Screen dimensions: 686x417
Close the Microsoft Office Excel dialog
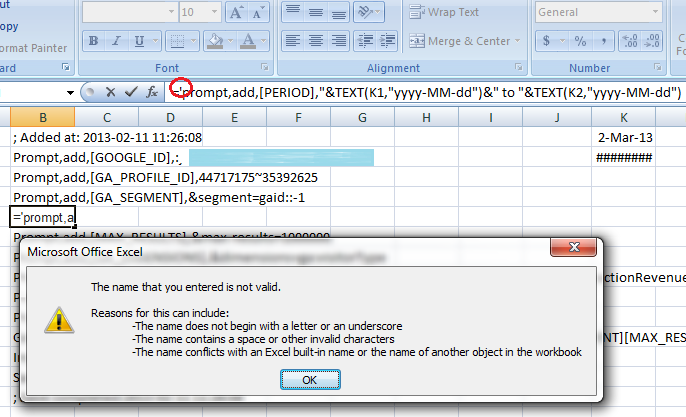pyautogui.click(x=574, y=247)
